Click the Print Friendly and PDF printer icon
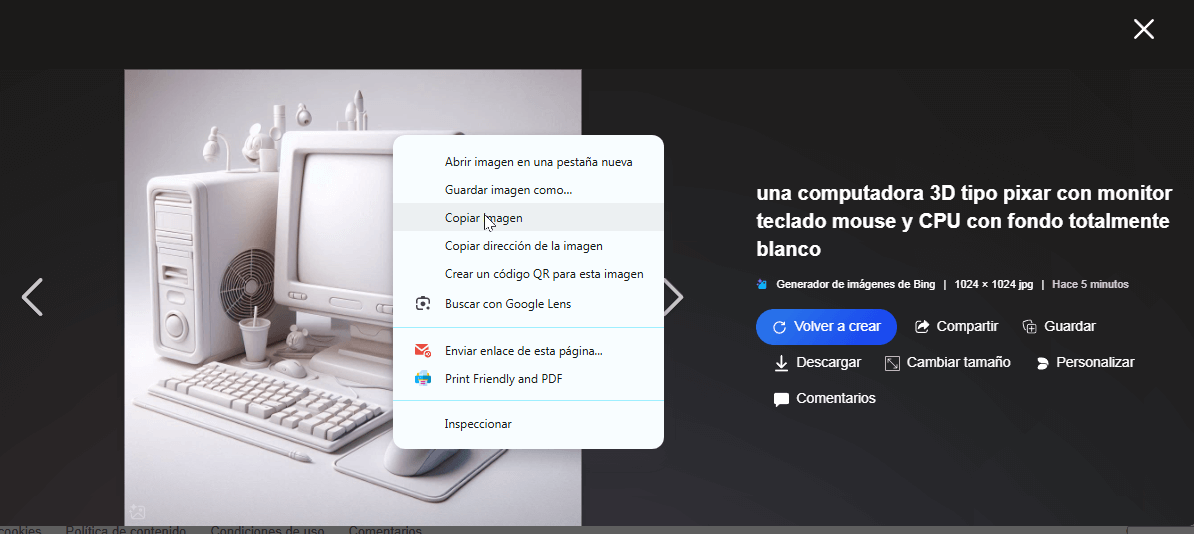Screen dimensions: 1194x534 click(x=423, y=379)
